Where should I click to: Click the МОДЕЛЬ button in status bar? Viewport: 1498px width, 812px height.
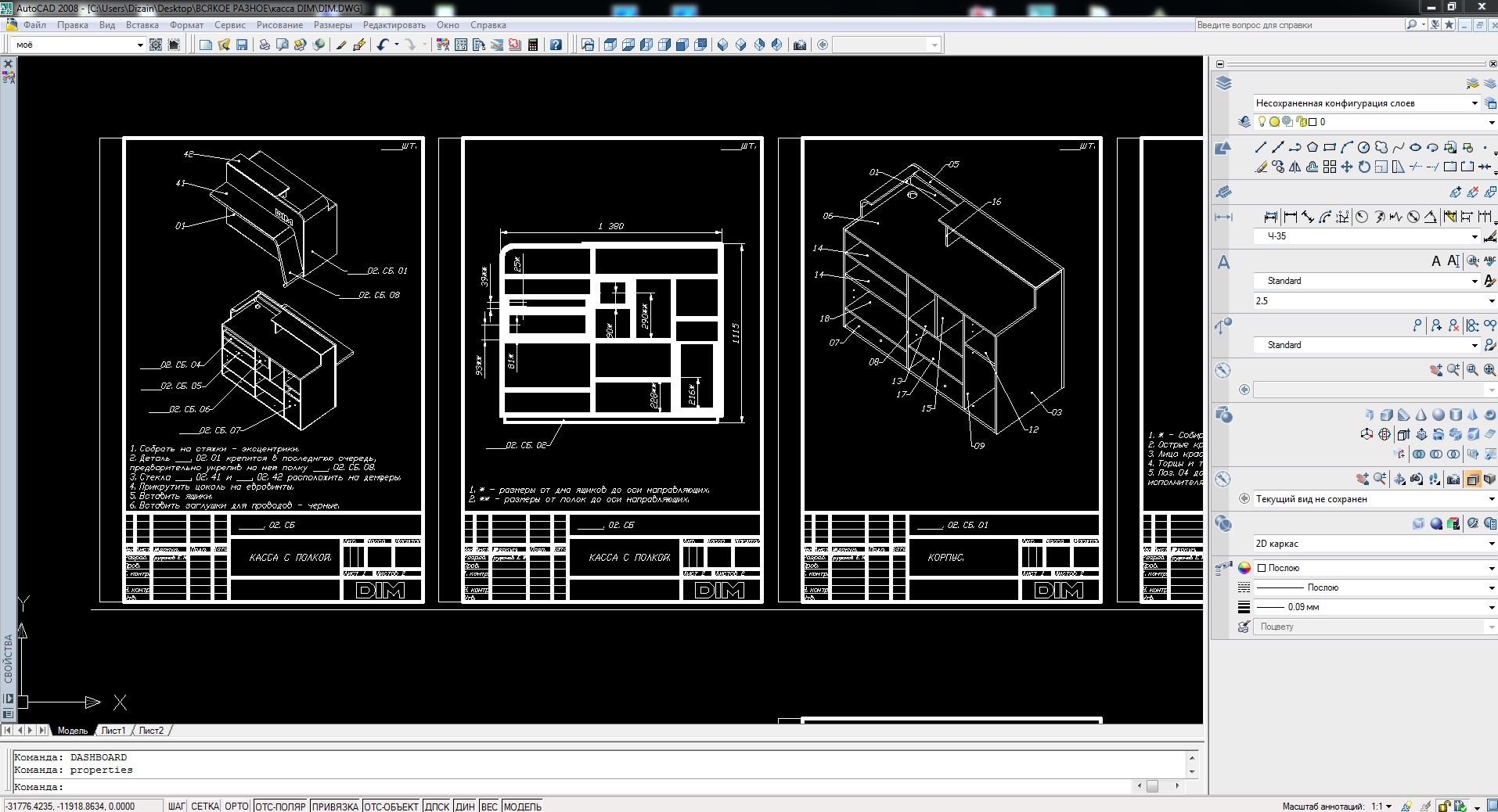[523, 807]
